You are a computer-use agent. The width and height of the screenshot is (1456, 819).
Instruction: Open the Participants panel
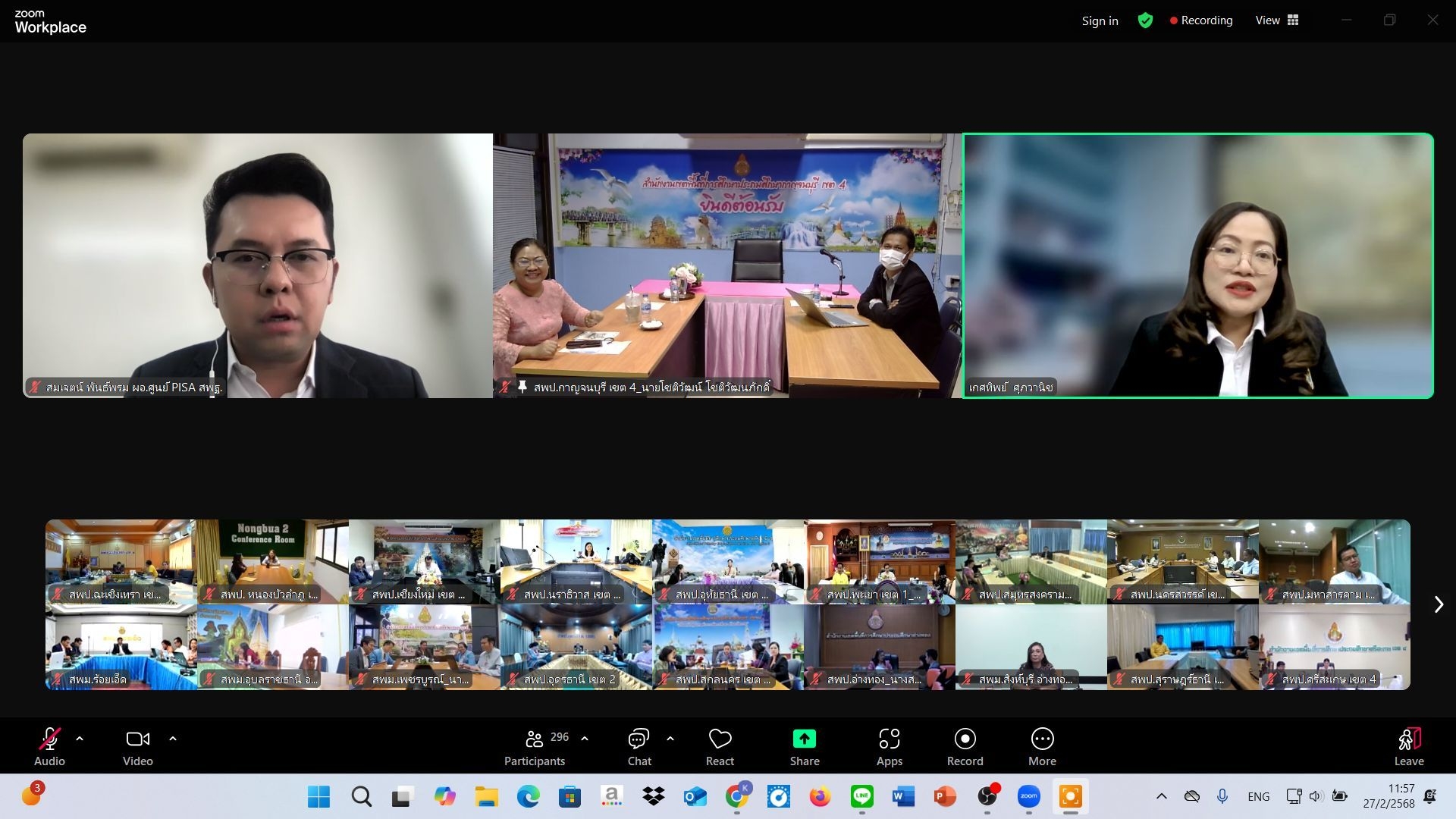pos(535,747)
